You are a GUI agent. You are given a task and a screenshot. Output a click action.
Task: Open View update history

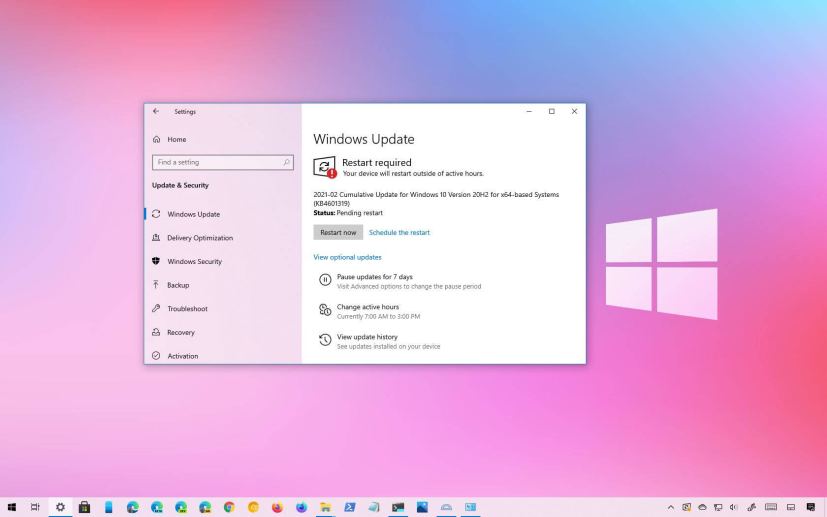pyautogui.click(x=367, y=337)
